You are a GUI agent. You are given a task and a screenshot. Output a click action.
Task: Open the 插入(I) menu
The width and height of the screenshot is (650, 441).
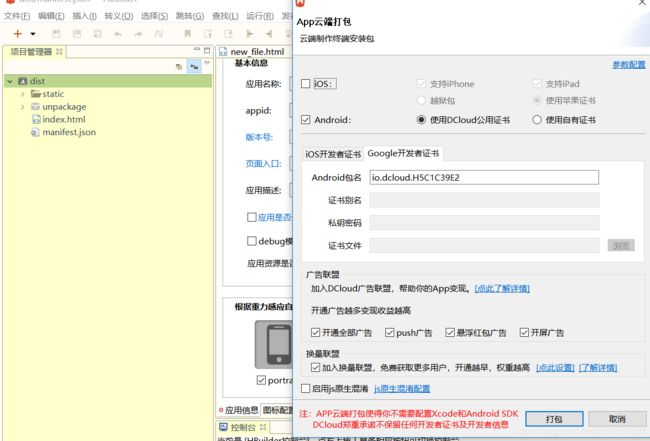[x=85, y=16]
